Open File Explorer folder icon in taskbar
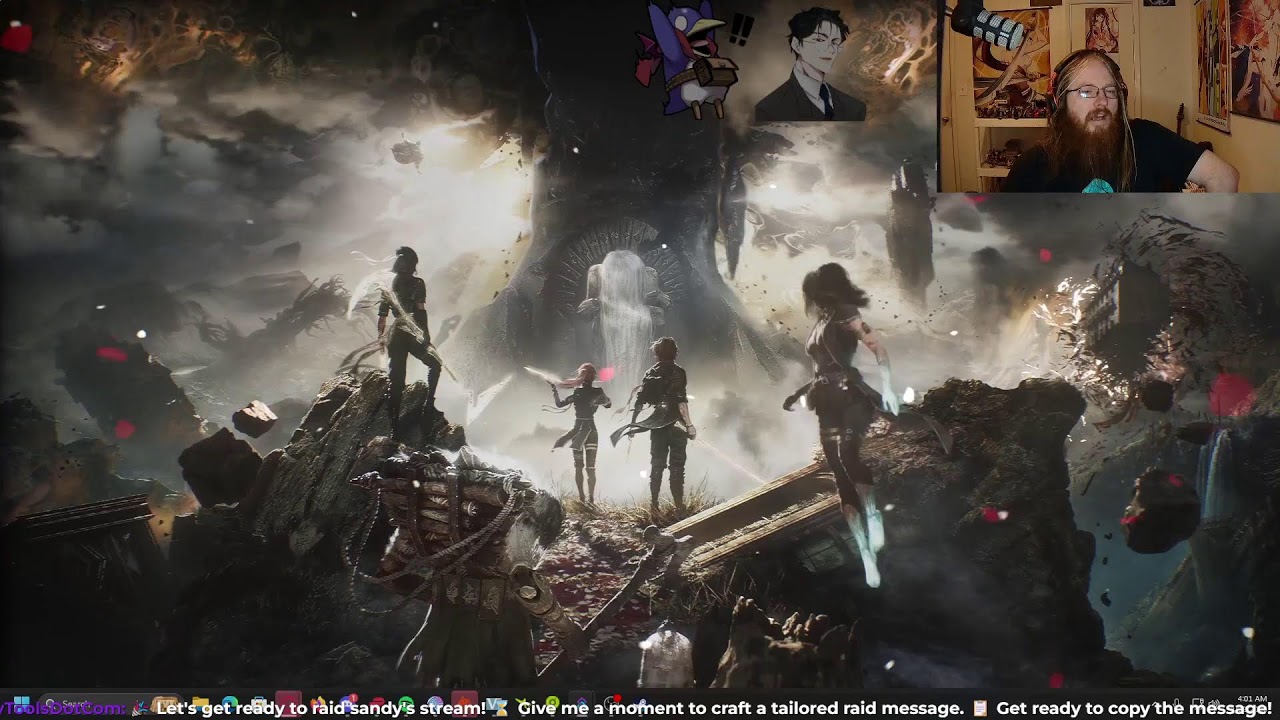This screenshot has width=1280, height=720. click(200, 704)
